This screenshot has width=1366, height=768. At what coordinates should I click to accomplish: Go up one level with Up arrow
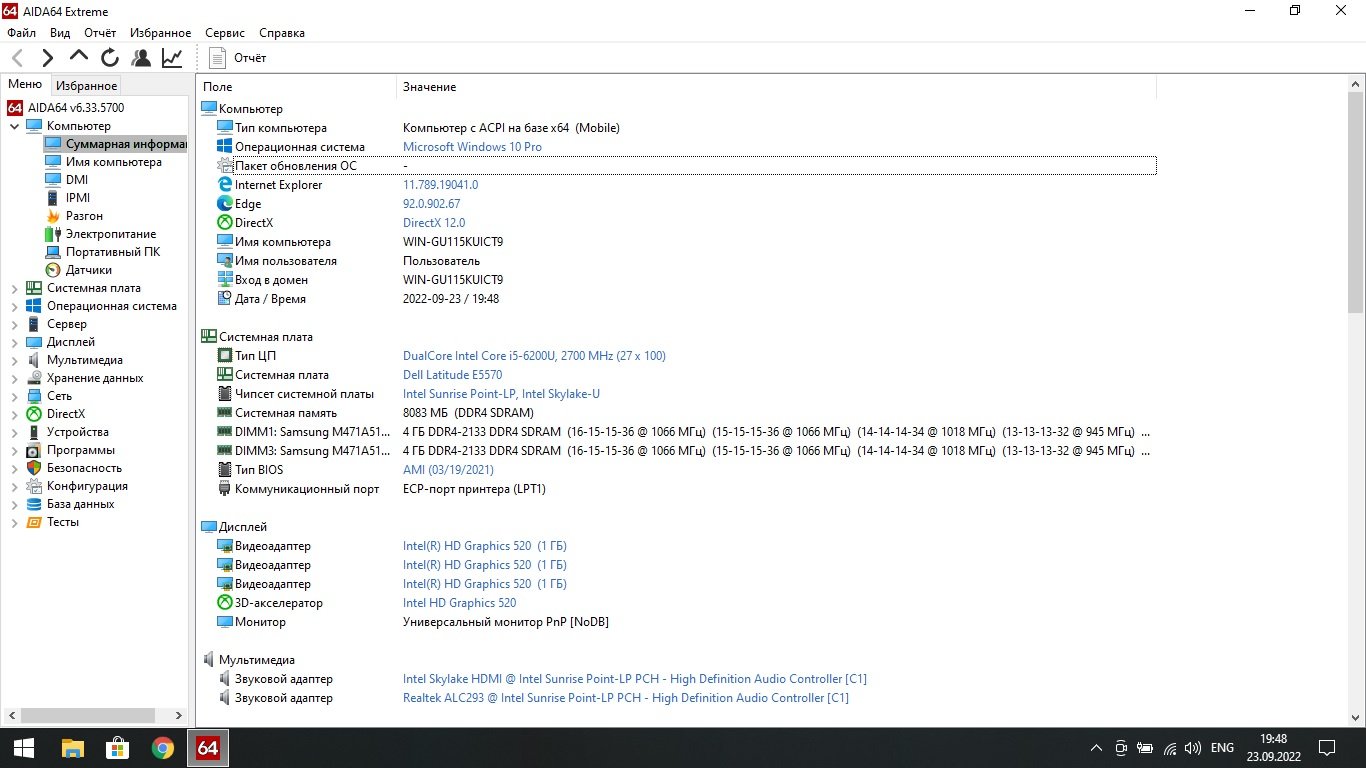coord(78,57)
